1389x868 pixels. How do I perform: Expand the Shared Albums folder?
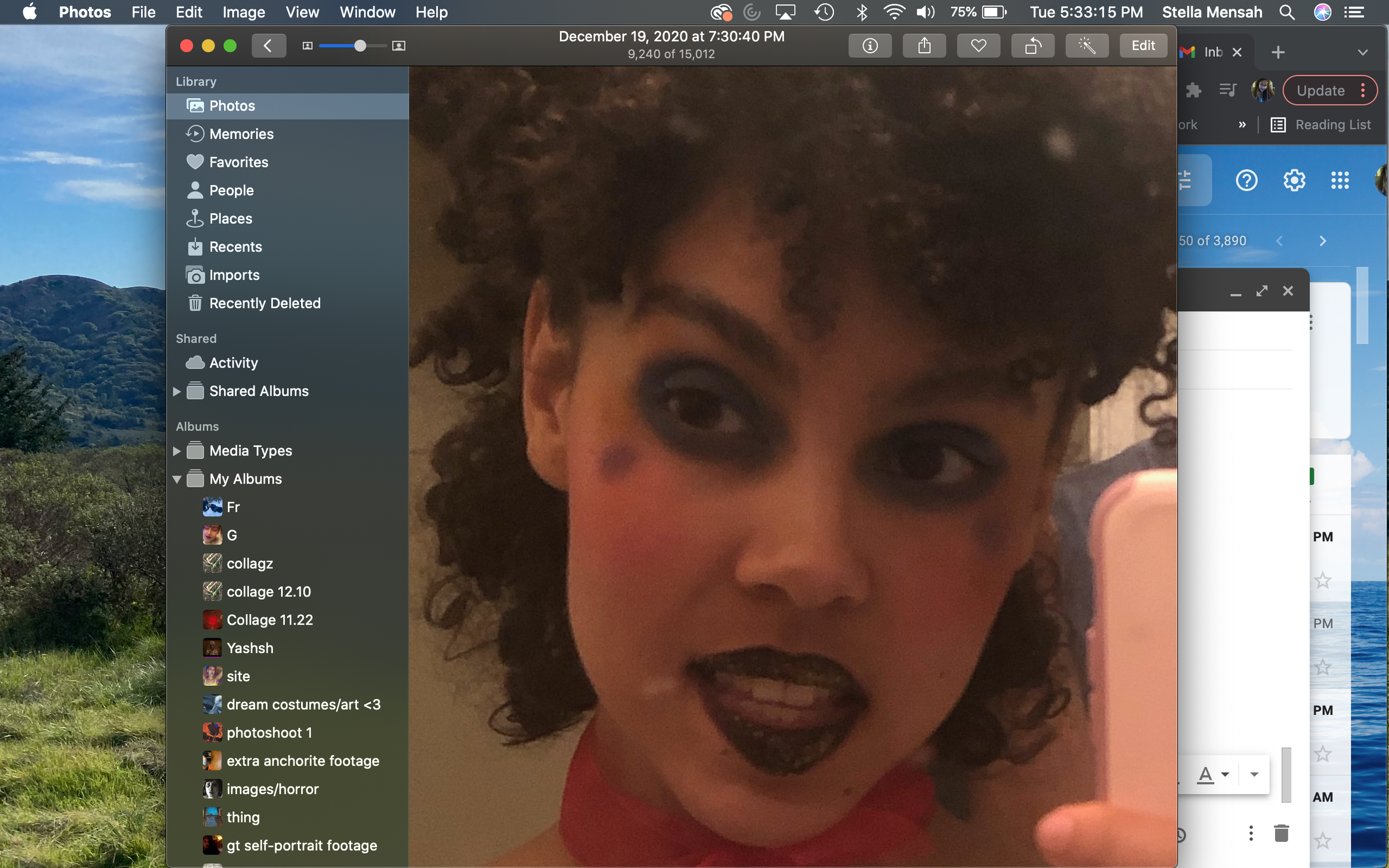click(177, 392)
